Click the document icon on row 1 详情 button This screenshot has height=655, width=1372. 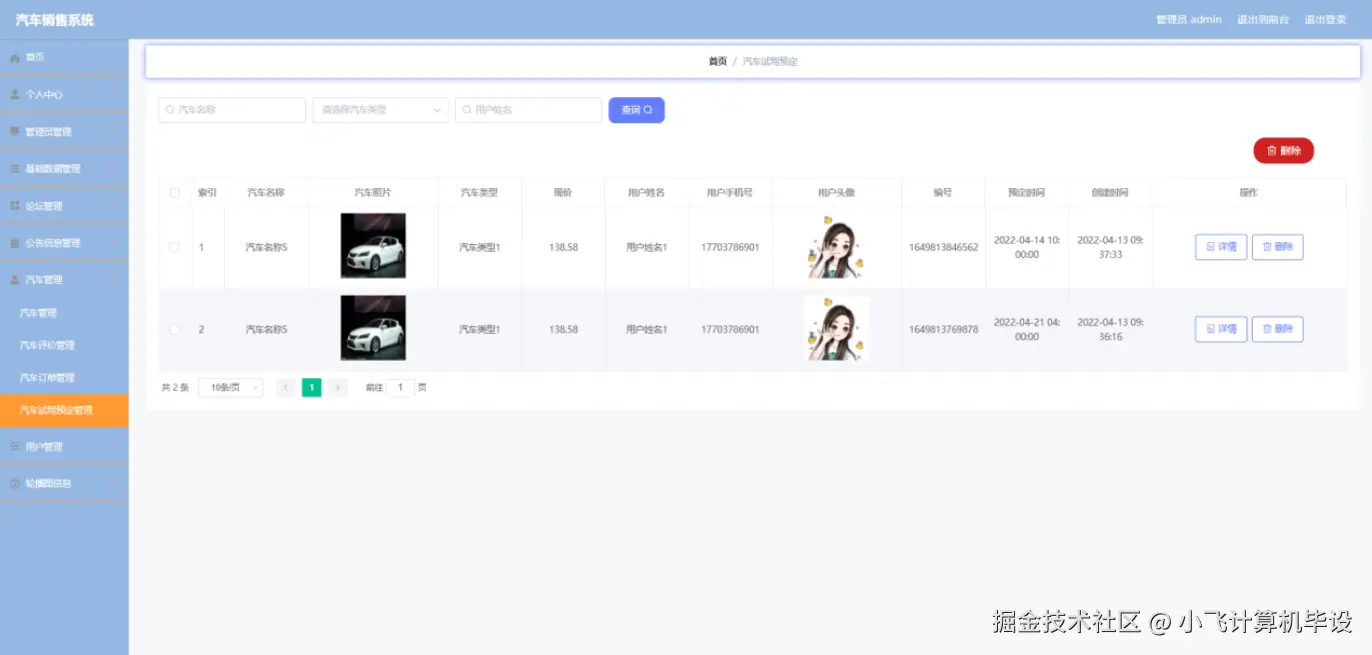point(1211,247)
